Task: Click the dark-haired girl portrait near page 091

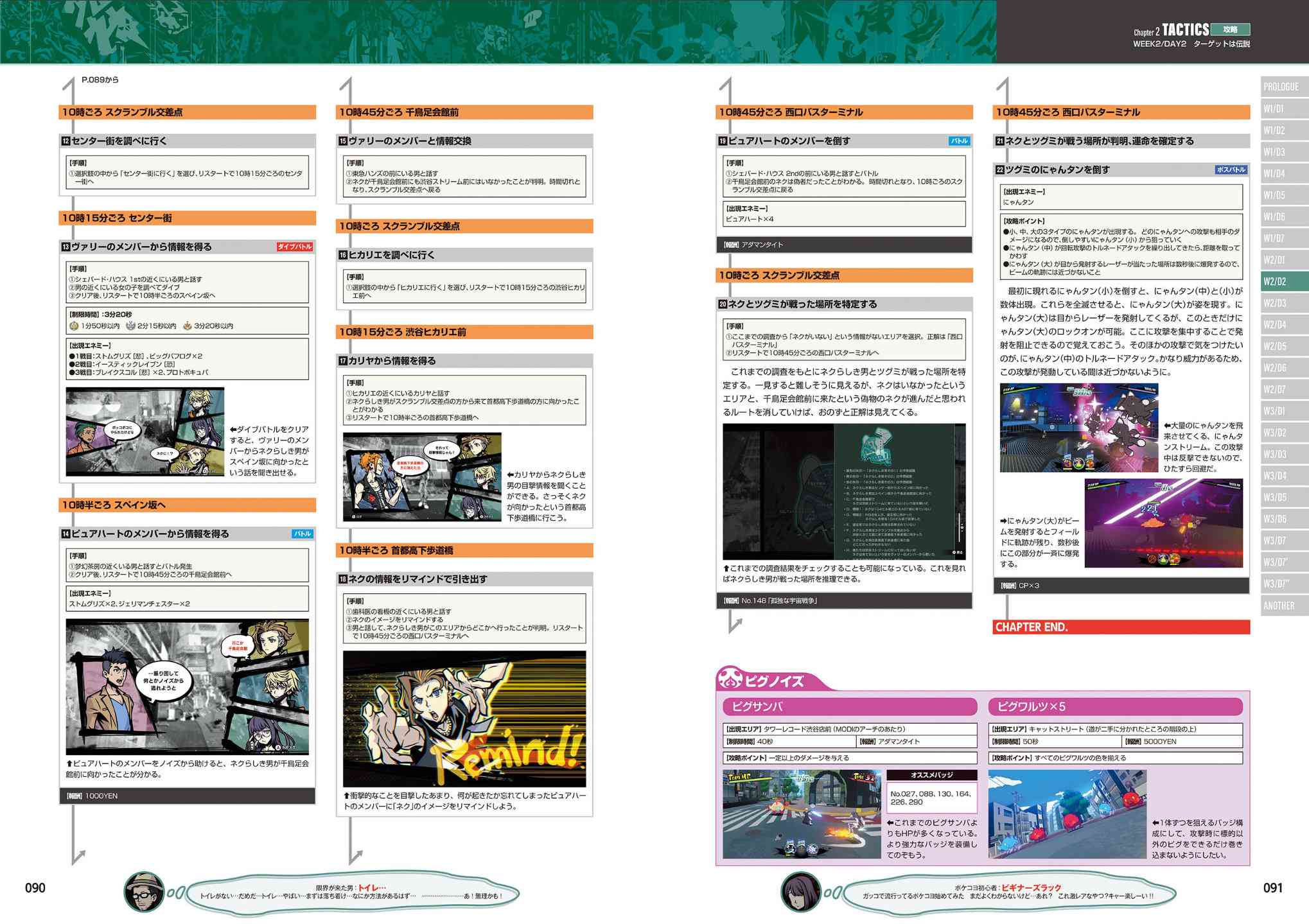Action: point(801,893)
